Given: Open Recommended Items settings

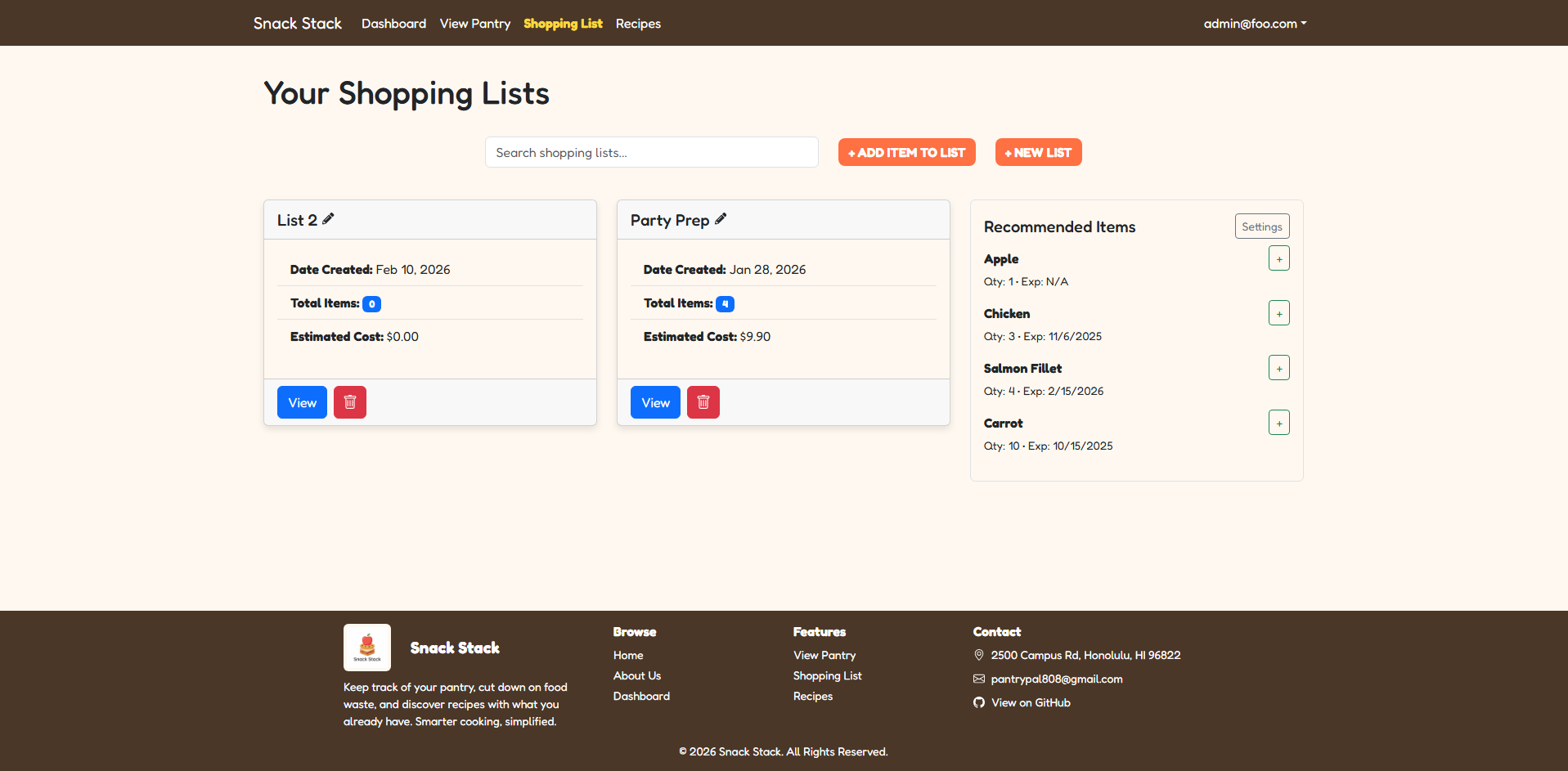Looking at the screenshot, I should [x=1261, y=226].
